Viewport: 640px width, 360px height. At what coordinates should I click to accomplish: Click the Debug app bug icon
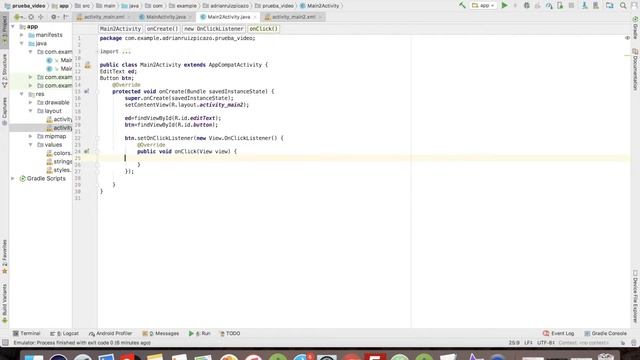click(x=527, y=6)
